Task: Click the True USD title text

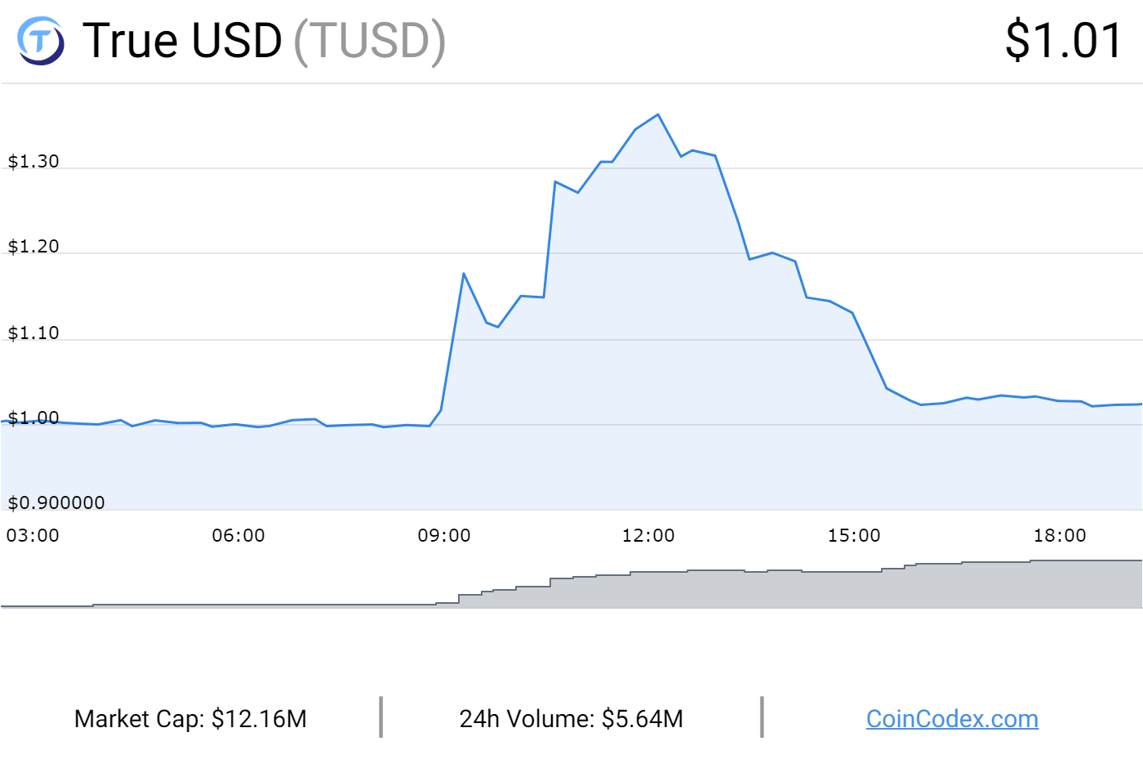Action: click(x=182, y=40)
